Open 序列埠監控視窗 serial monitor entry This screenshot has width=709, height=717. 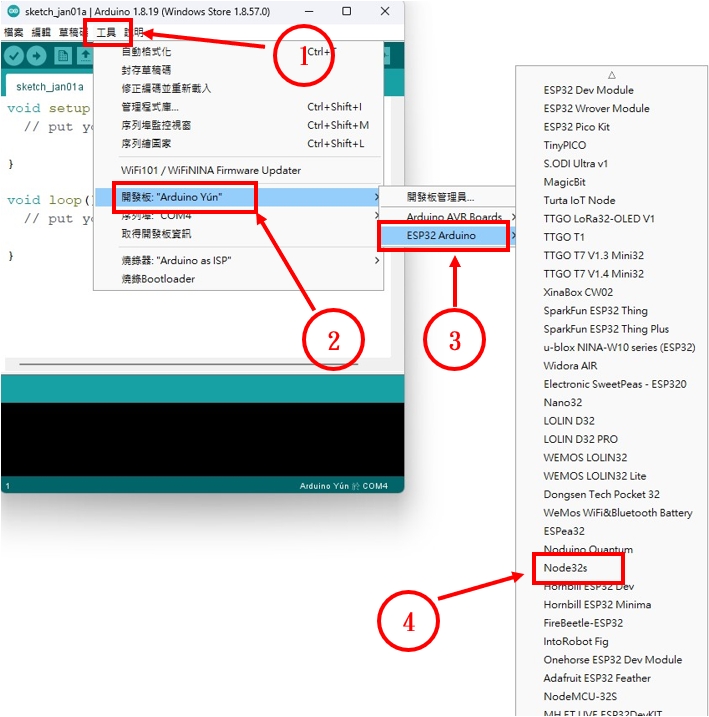tap(238, 125)
